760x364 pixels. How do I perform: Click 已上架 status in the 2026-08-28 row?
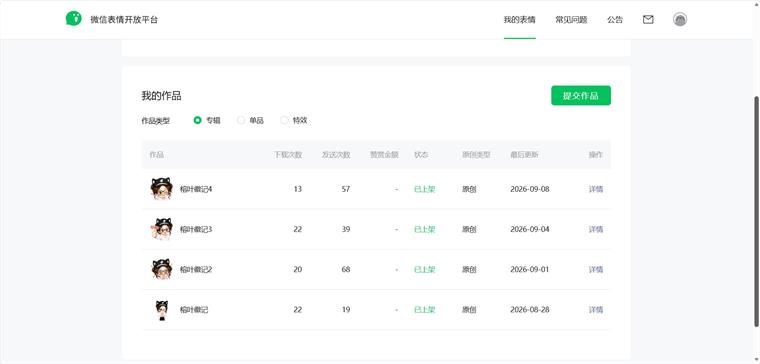coord(425,310)
